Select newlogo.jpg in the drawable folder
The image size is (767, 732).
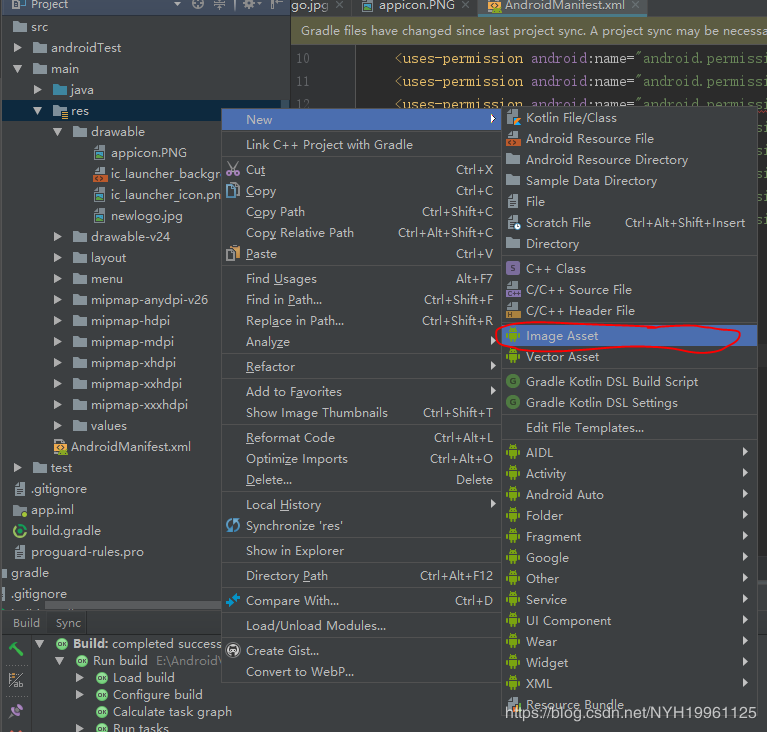click(x=146, y=216)
